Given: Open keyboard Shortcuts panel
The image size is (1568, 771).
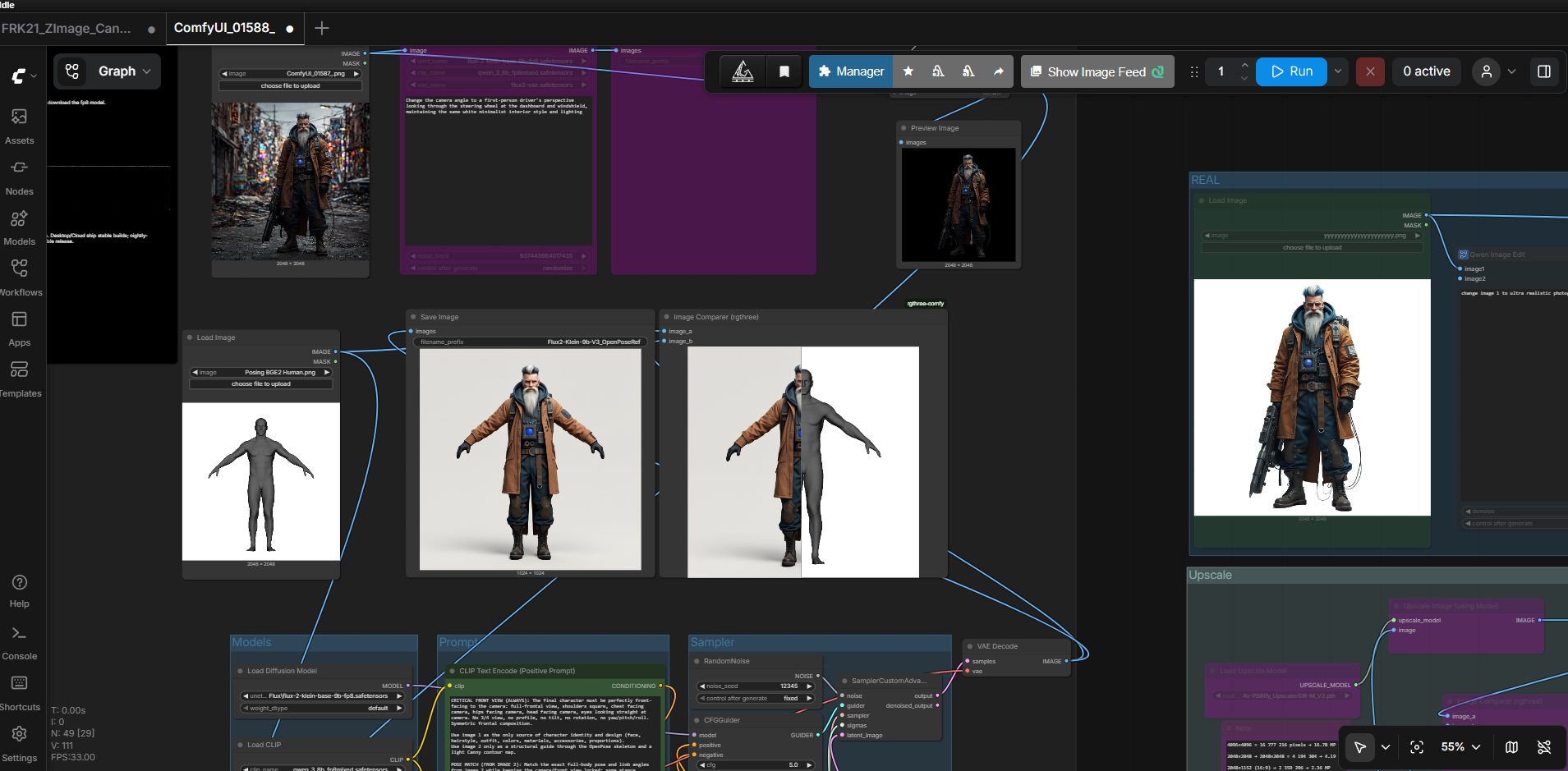Looking at the screenshot, I should click(20, 694).
